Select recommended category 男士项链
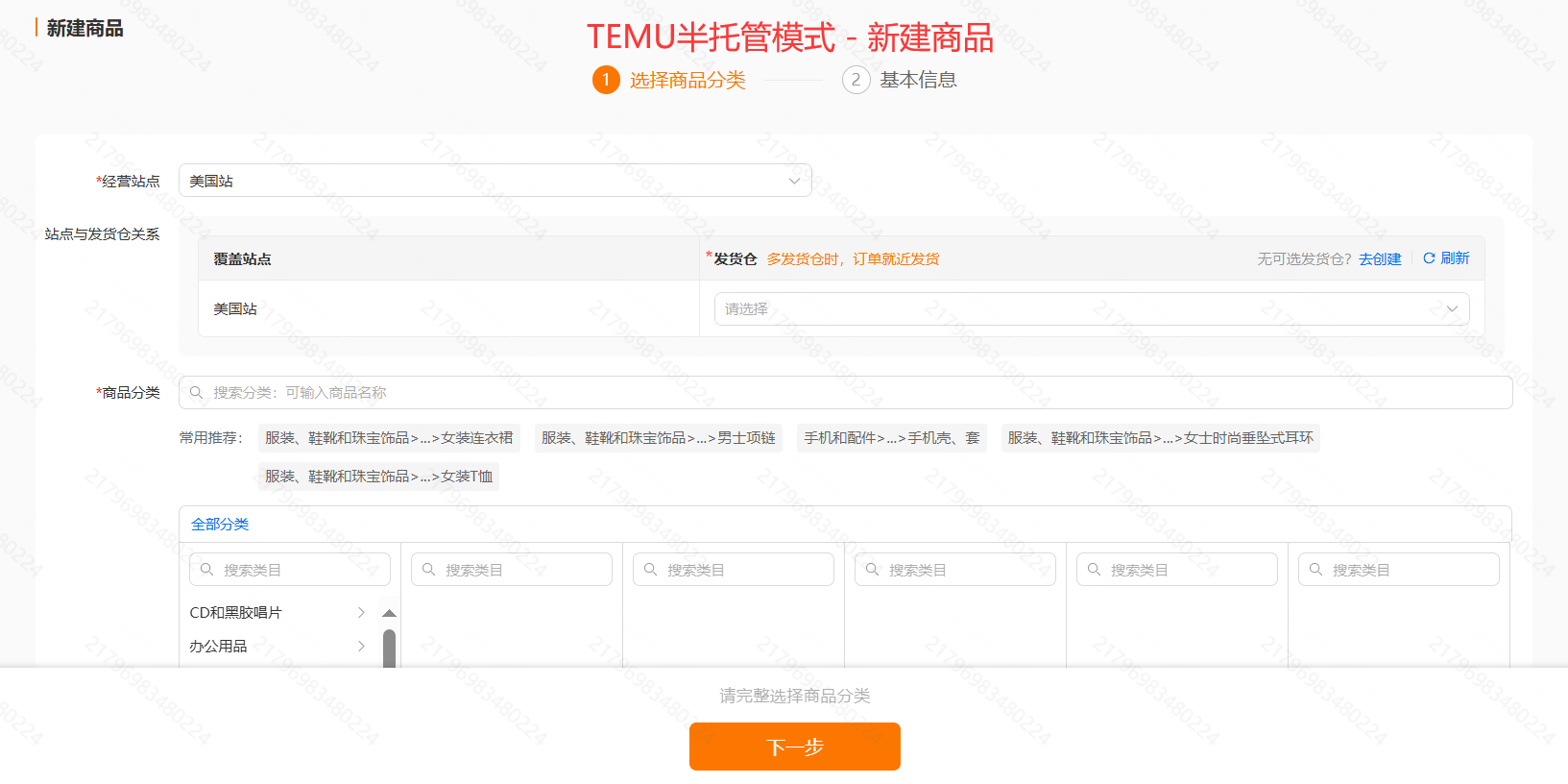 659,438
